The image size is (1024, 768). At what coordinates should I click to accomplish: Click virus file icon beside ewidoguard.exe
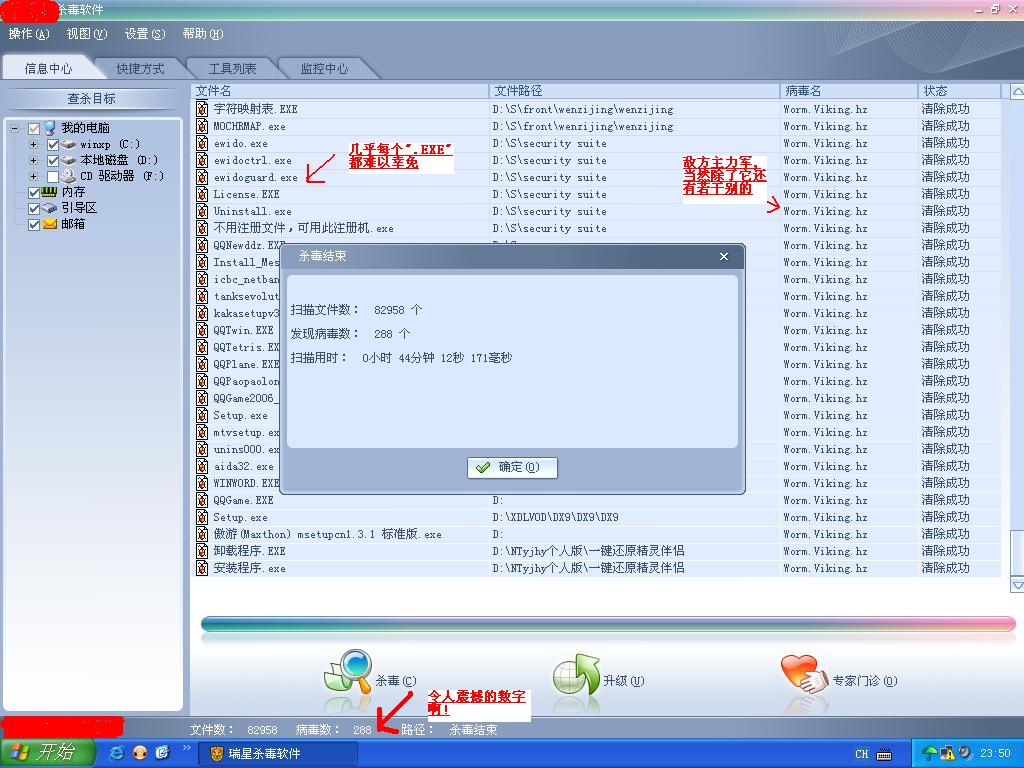[x=202, y=177]
